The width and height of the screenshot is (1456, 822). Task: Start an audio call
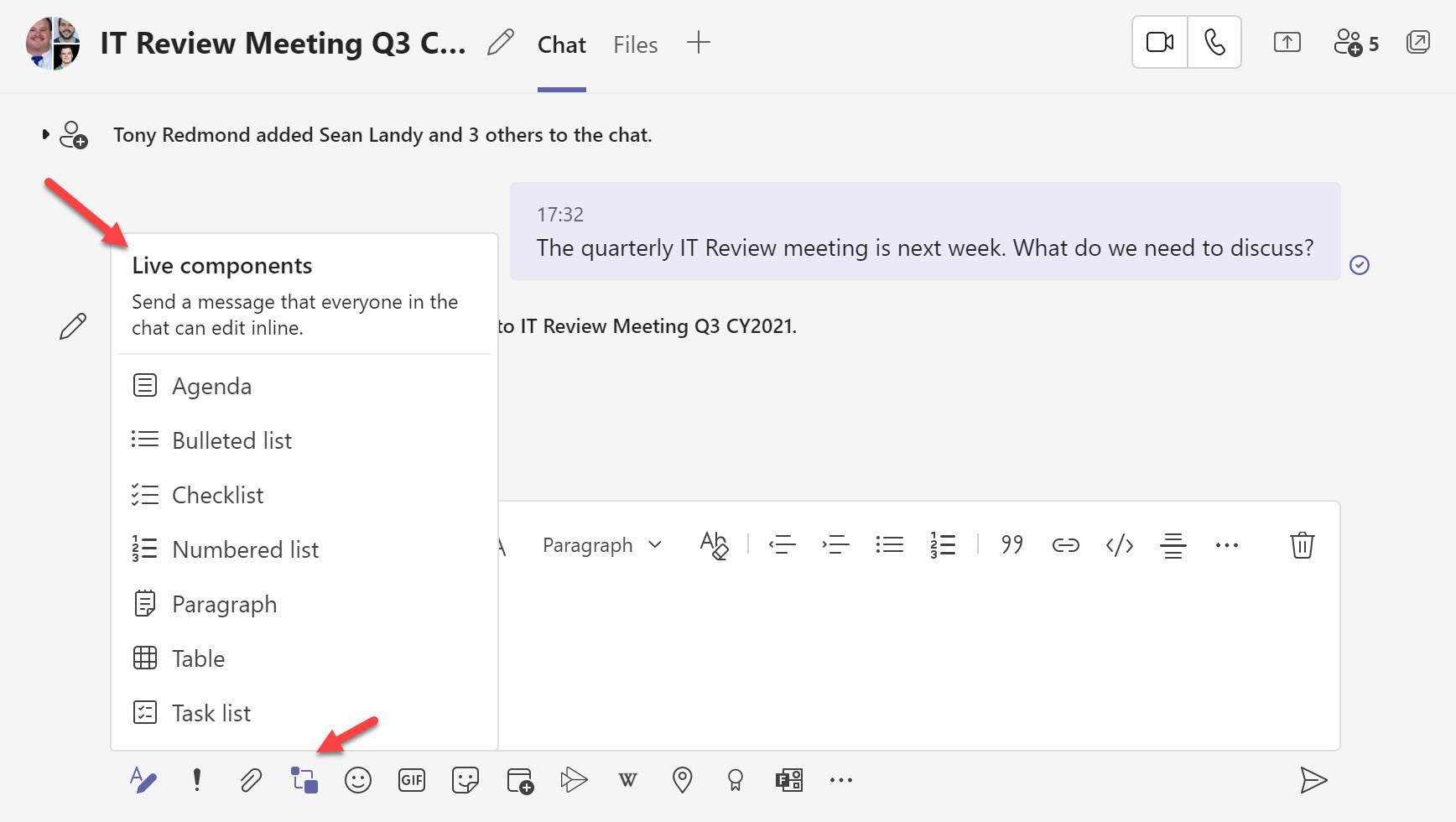[x=1214, y=42]
